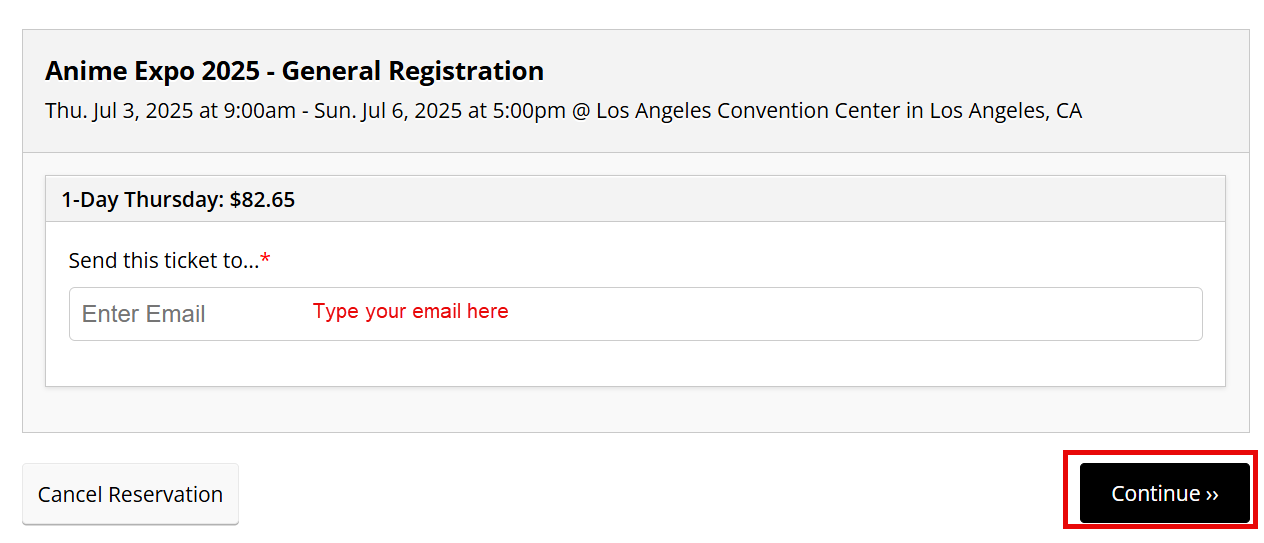The height and width of the screenshot is (543, 1264).
Task: Click the $82.65 ticket price
Action: [x=262, y=199]
